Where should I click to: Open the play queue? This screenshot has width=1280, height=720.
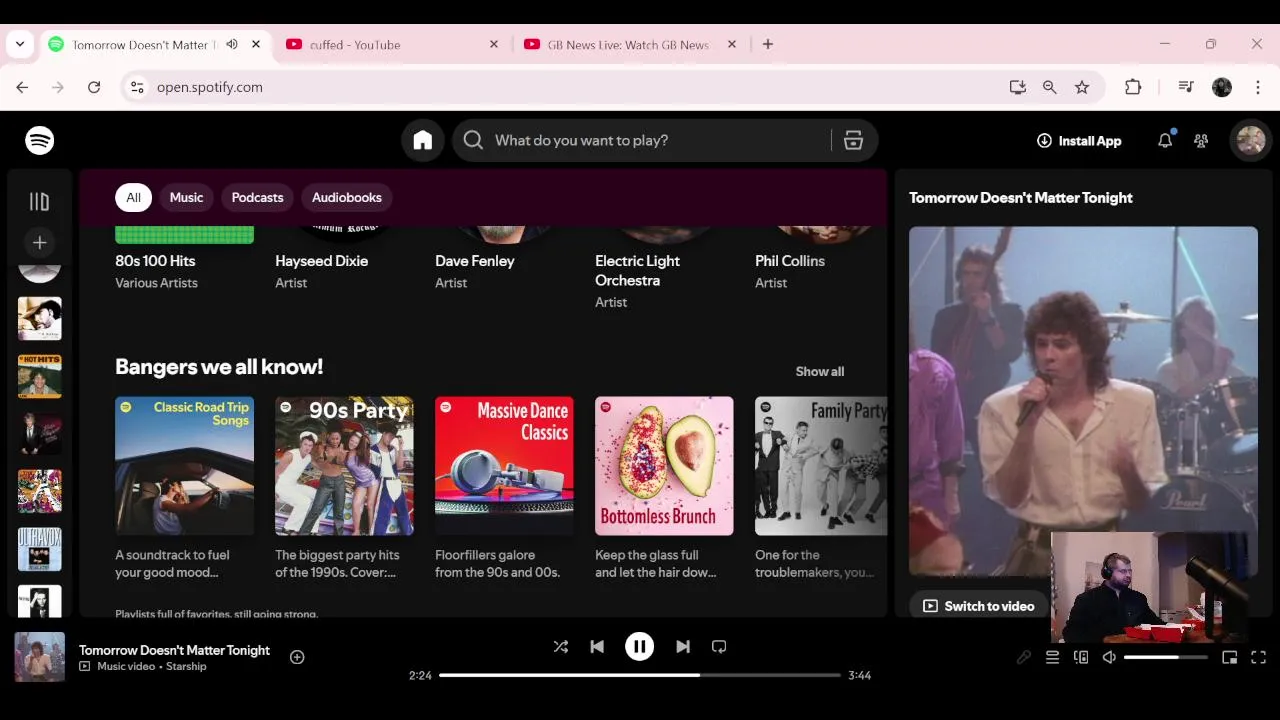pyautogui.click(x=1052, y=657)
